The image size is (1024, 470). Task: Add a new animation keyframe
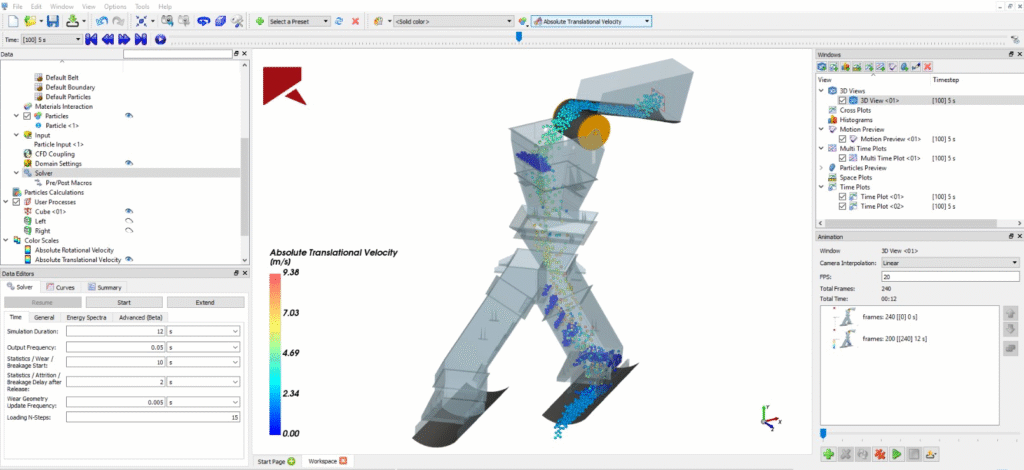pyautogui.click(x=829, y=455)
